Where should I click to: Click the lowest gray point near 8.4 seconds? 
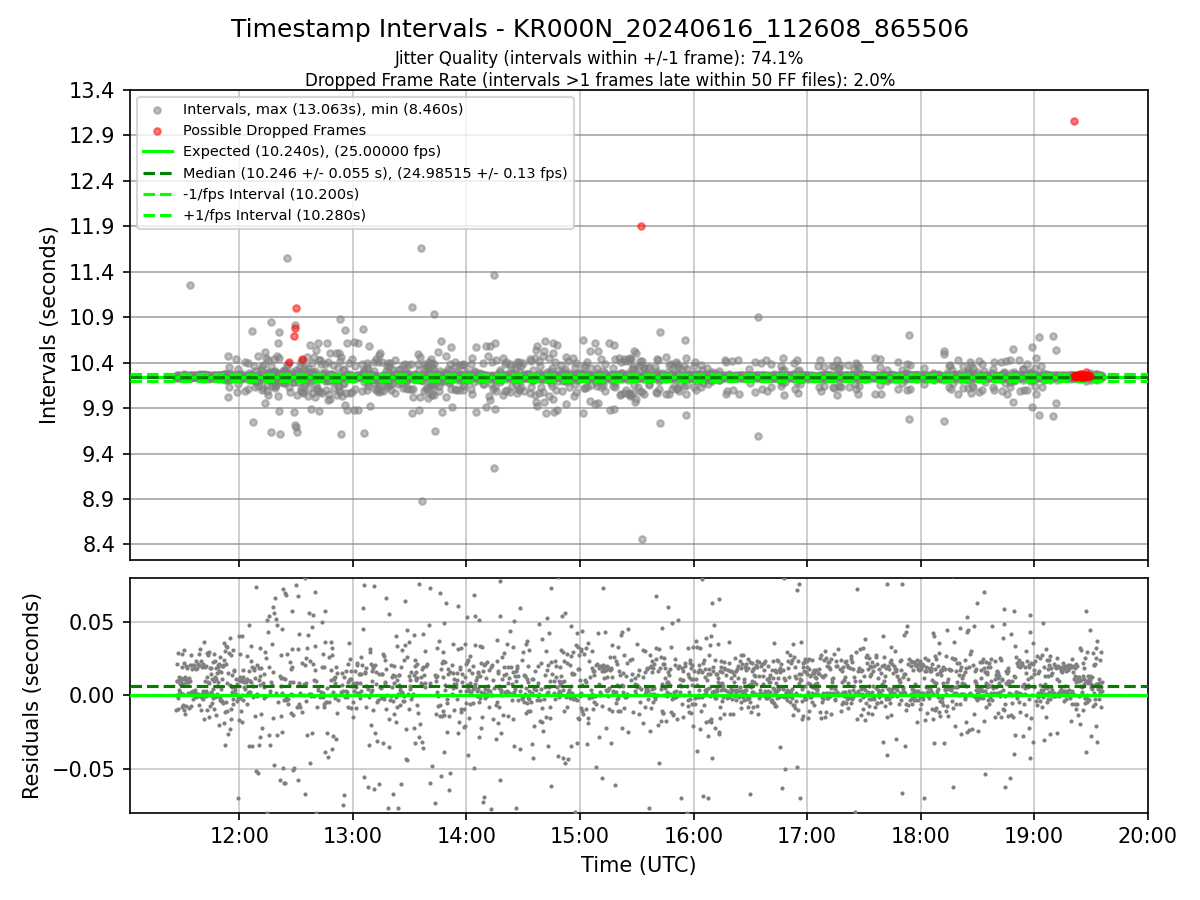point(642,539)
